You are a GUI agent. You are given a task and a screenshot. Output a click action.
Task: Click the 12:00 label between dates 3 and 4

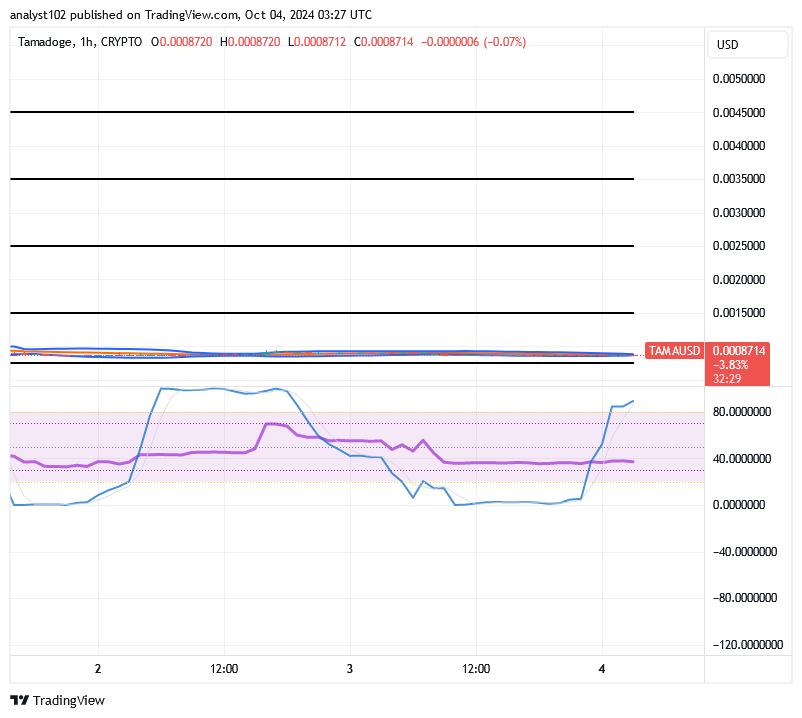476,669
